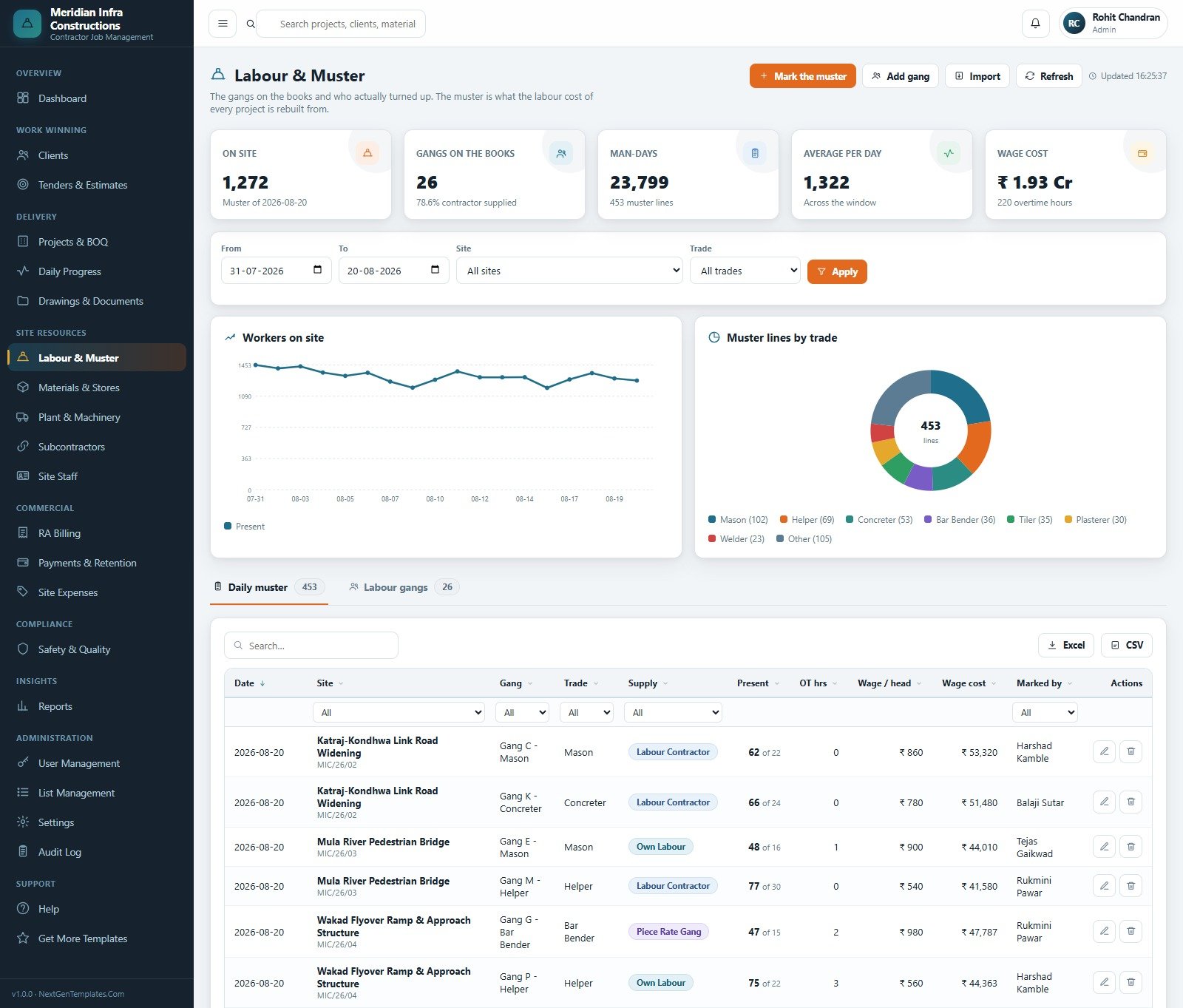Toggle Present series in Workers on site legend

(244, 527)
